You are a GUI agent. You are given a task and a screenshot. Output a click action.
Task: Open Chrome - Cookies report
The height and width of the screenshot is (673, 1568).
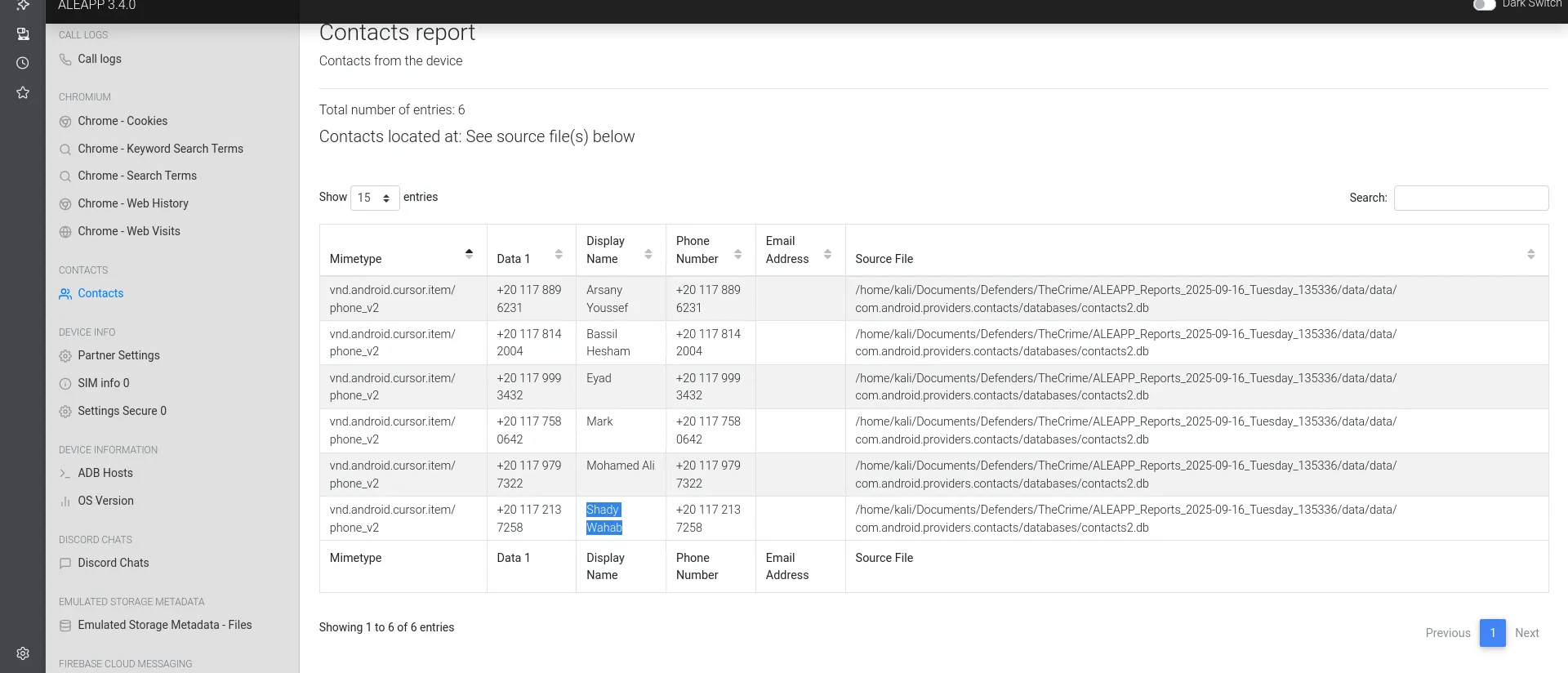pyautogui.click(x=122, y=121)
